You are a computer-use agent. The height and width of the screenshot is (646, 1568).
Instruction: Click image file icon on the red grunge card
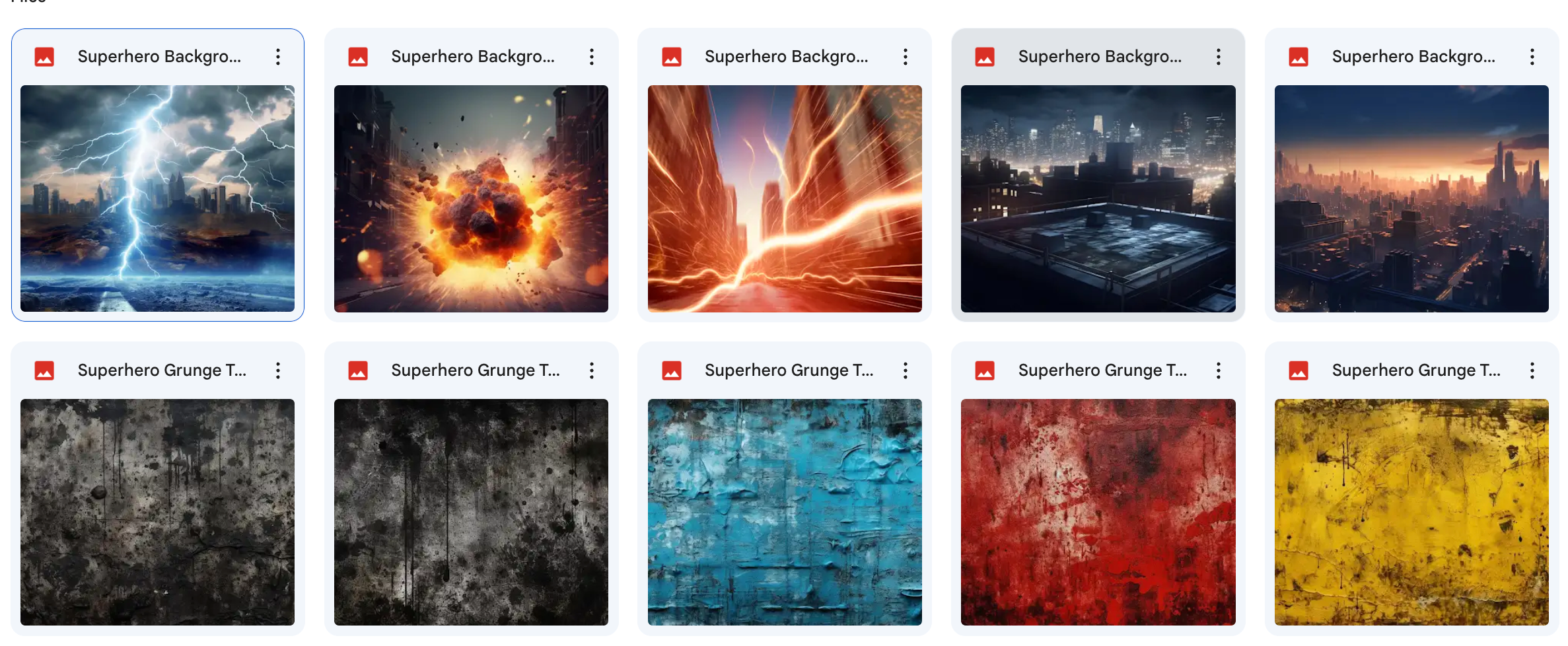[x=985, y=371]
